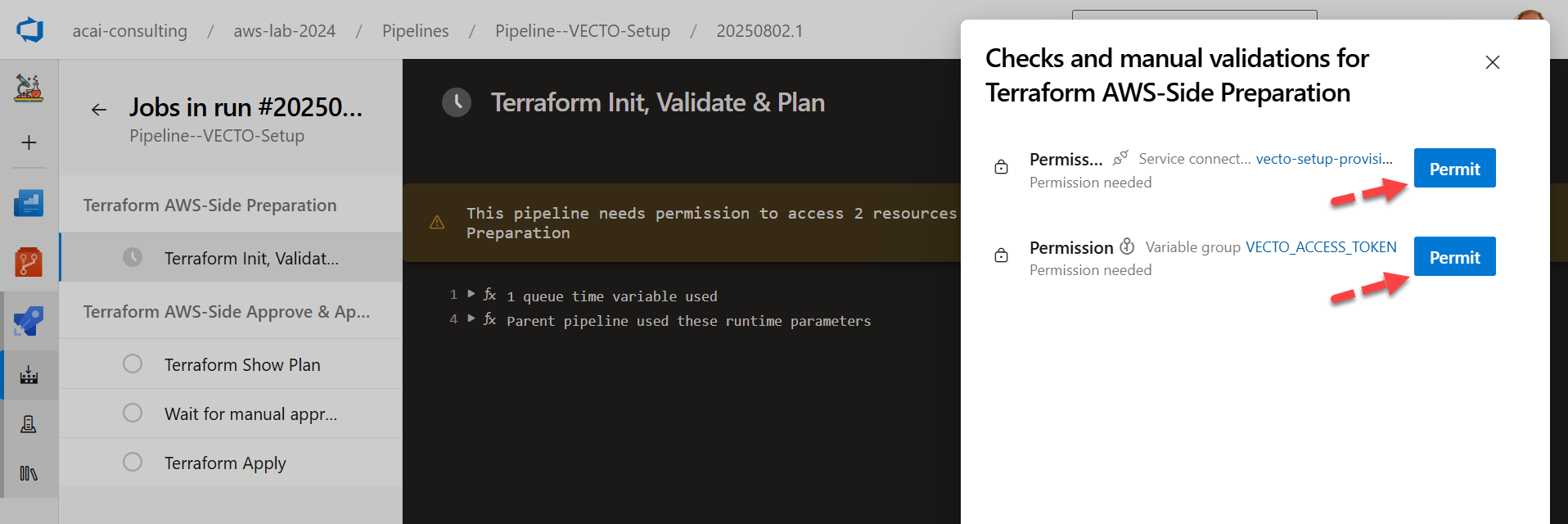Click lock icon beside service connection permission

click(x=1001, y=167)
